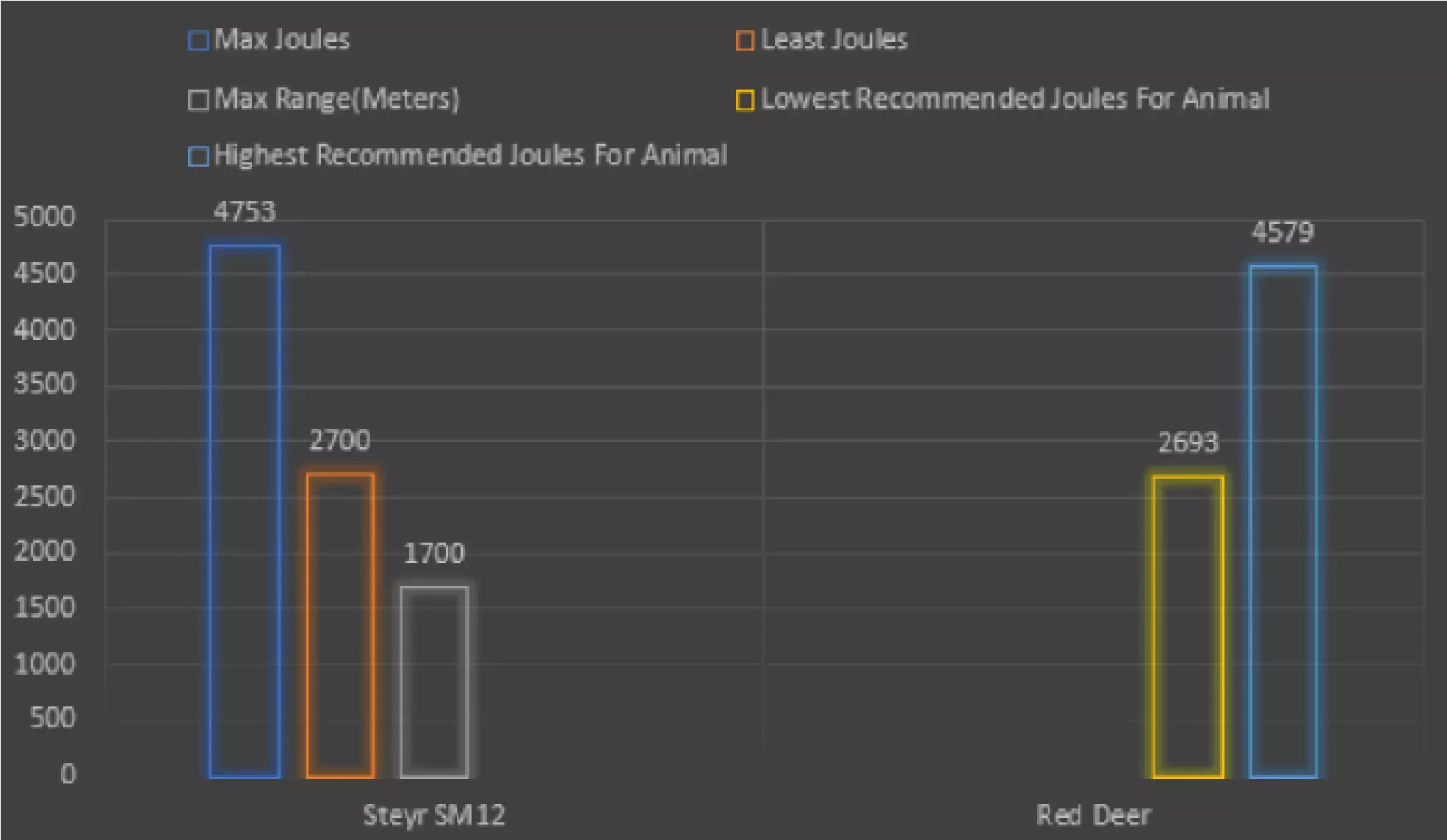Click the Highest Recommended Joules legend square
1447x840 pixels.
tap(198, 156)
